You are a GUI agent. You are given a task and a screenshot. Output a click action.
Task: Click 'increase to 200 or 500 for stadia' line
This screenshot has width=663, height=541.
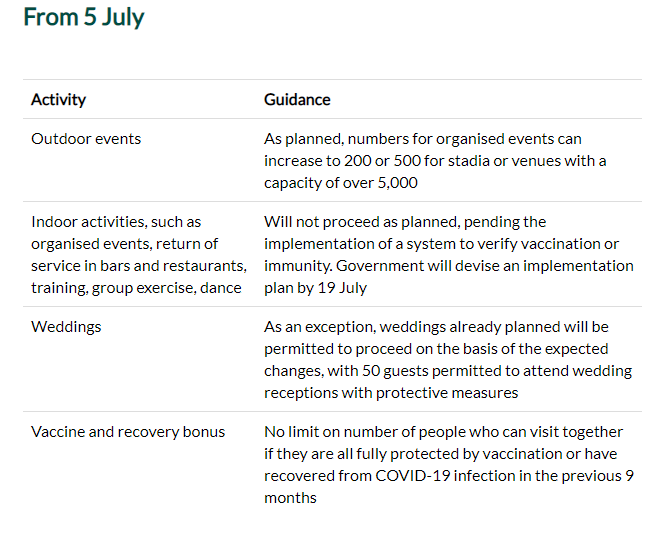pos(435,161)
